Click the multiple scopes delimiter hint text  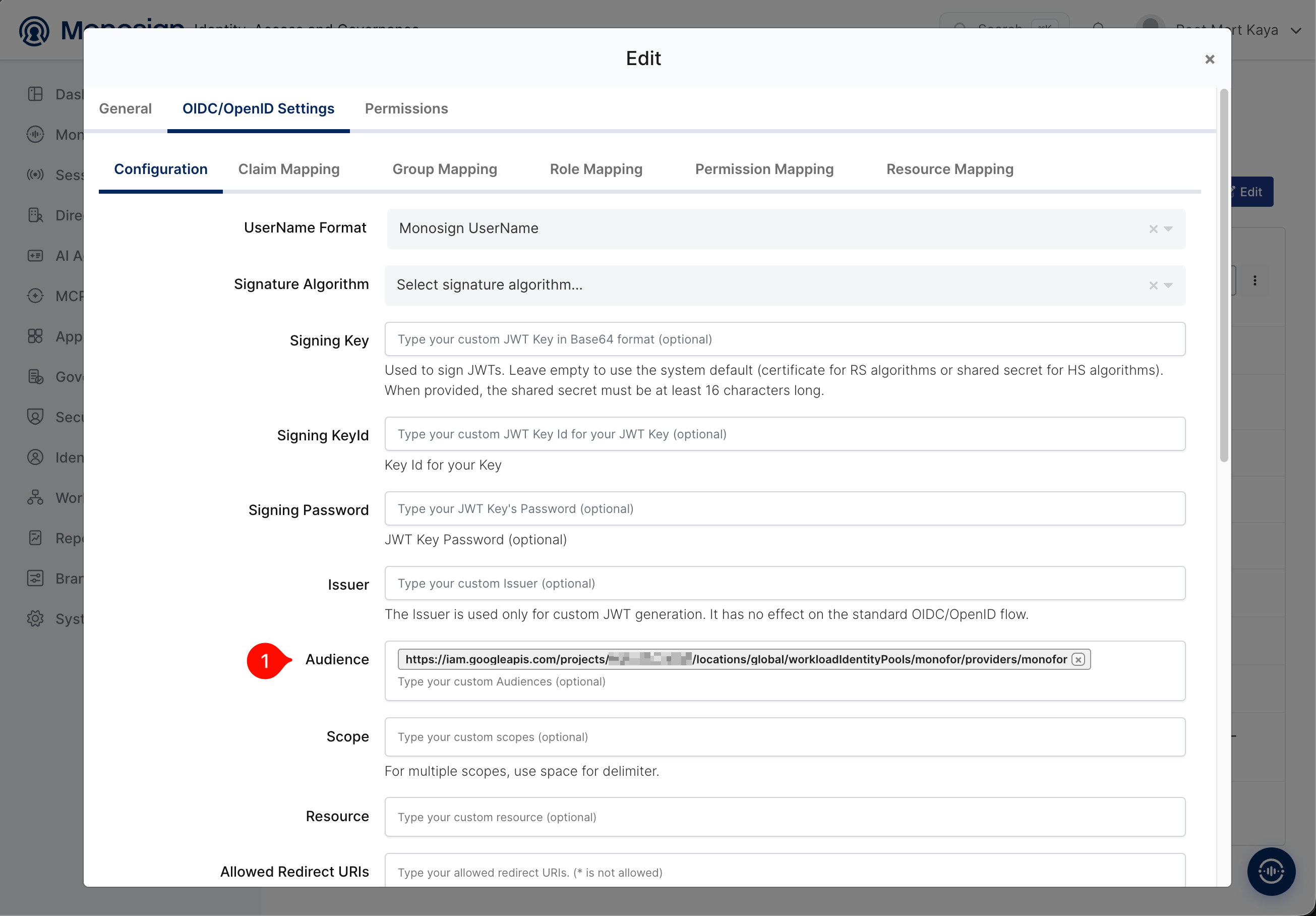(x=521, y=771)
